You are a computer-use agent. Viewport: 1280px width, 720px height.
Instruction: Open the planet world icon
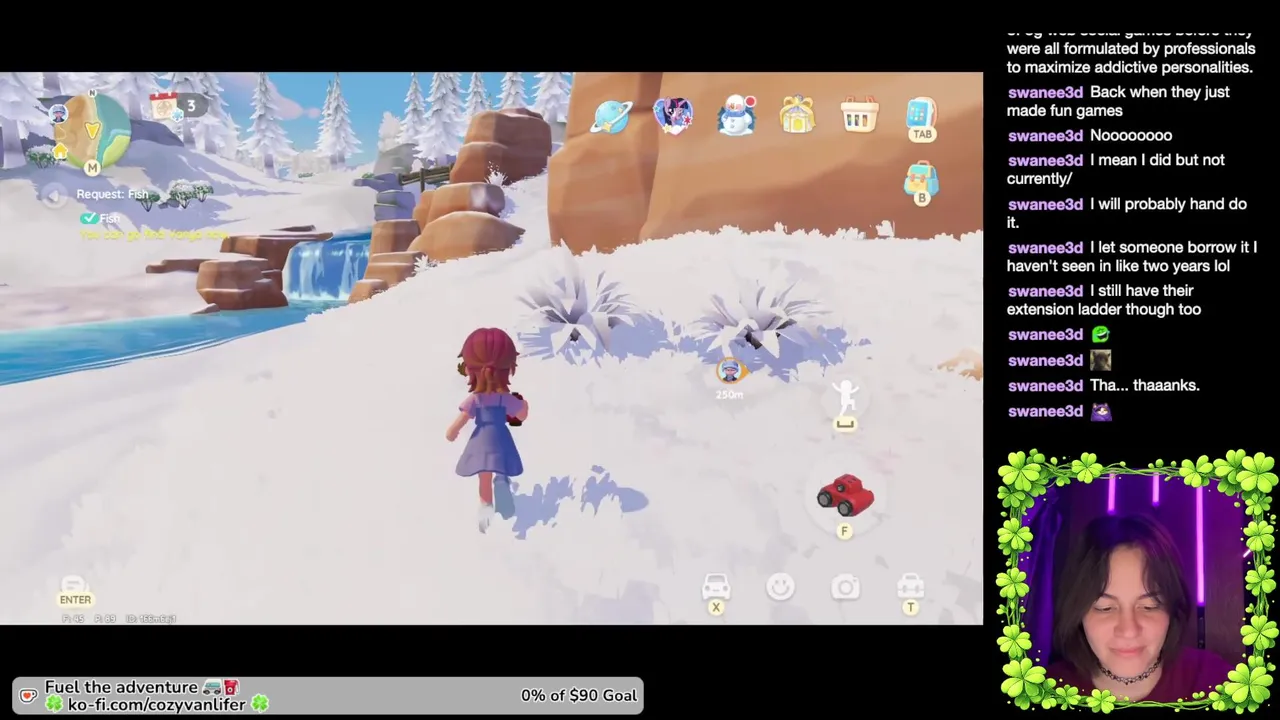click(611, 116)
